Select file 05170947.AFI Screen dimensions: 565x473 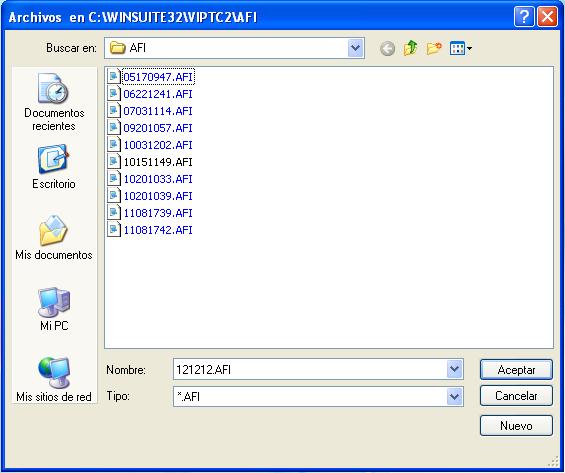coord(151,77)
